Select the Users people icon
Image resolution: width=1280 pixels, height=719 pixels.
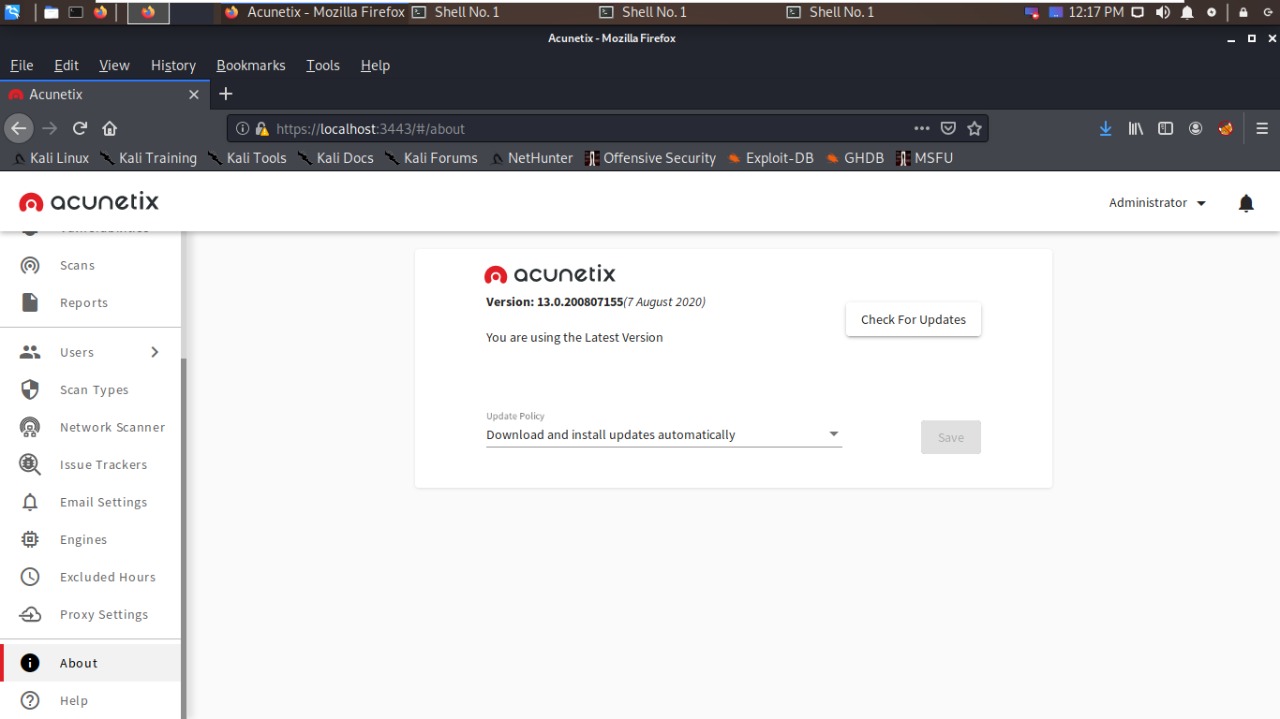(30, 352)
